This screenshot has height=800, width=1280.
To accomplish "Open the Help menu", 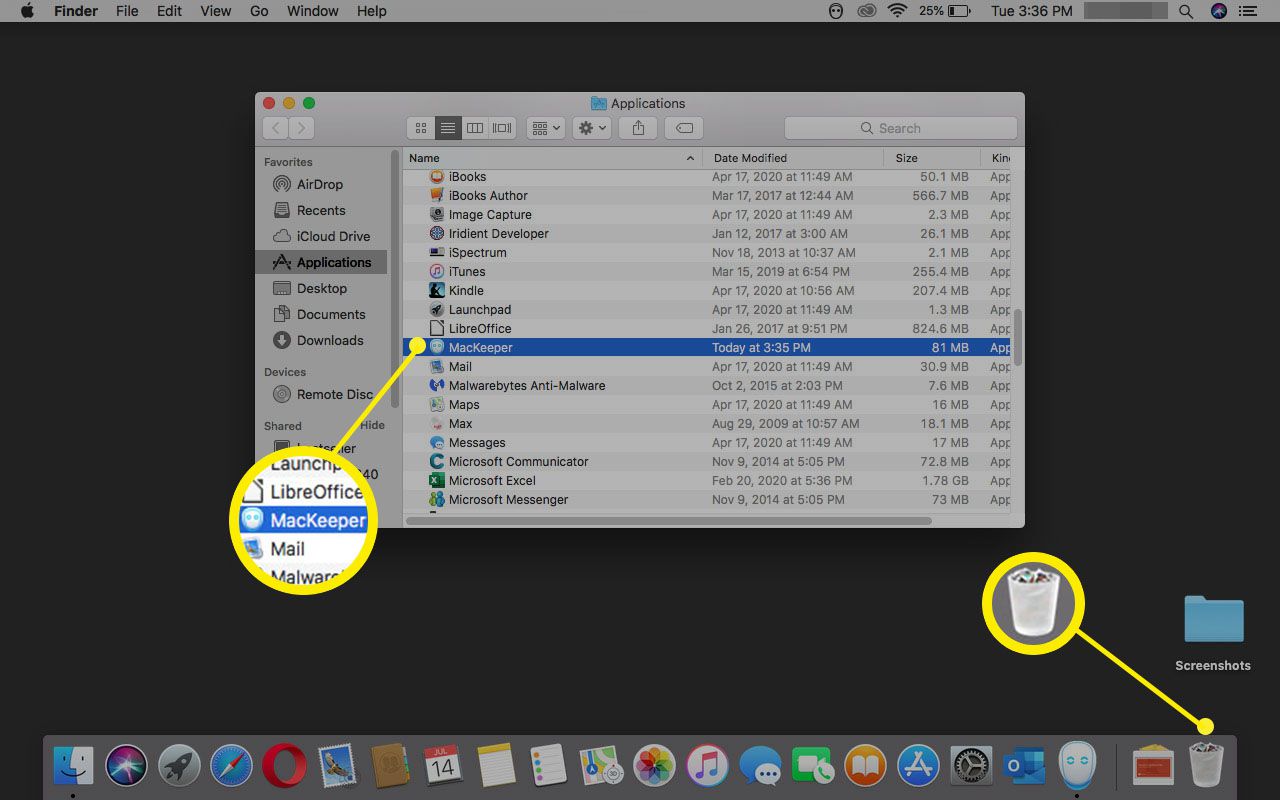I will click(x=371, y=11).
